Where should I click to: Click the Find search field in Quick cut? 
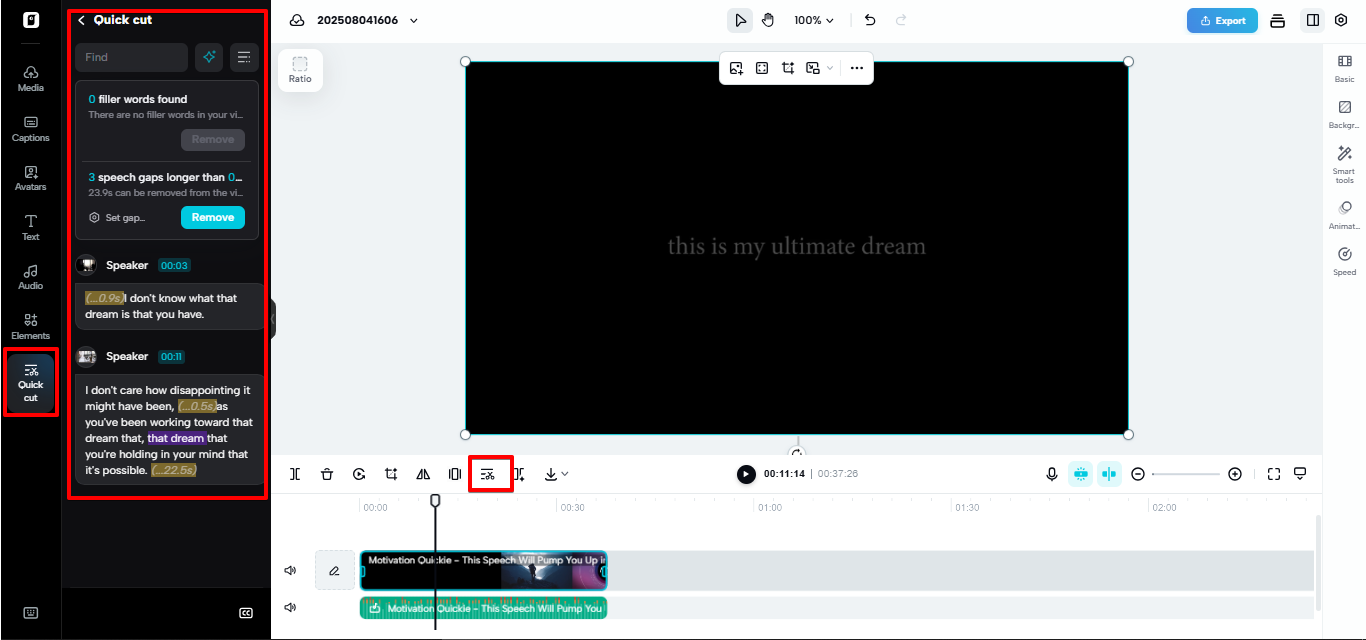(131, 57)
